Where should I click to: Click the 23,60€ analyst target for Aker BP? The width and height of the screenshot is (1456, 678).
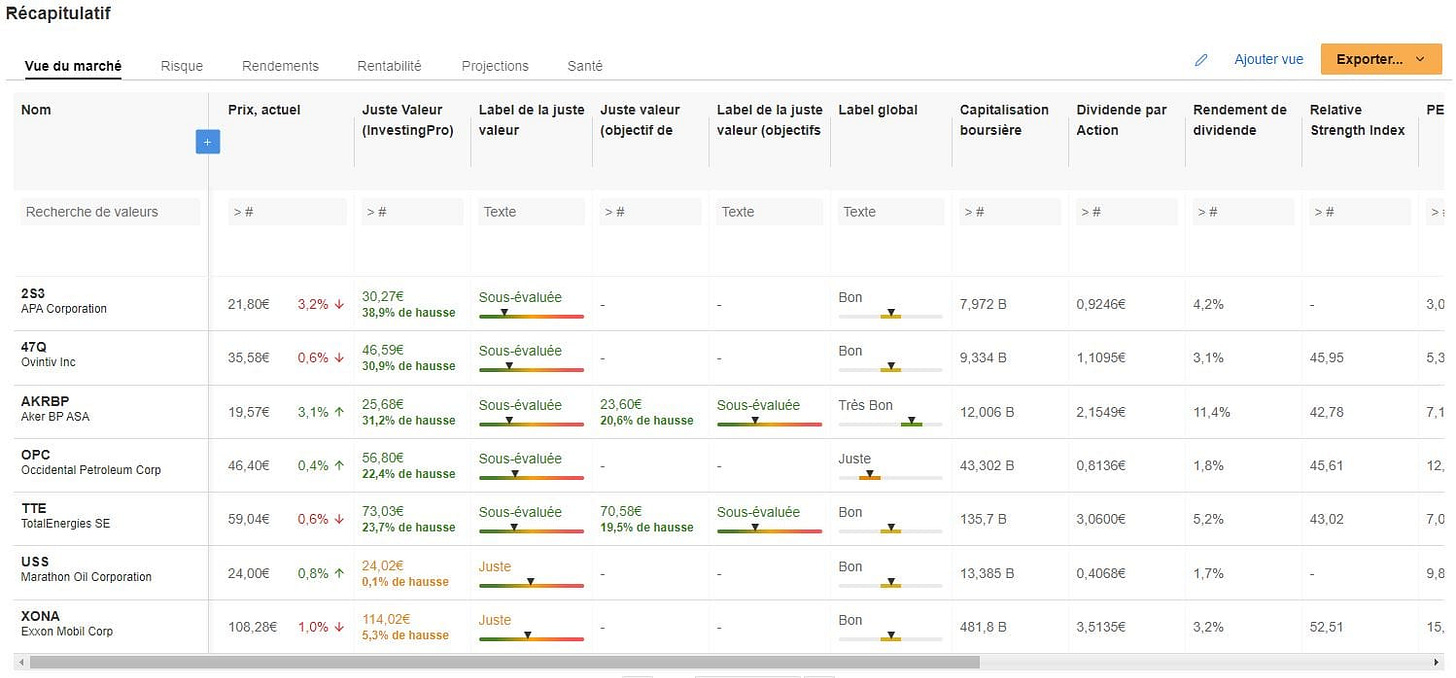[x=621, y=405]
